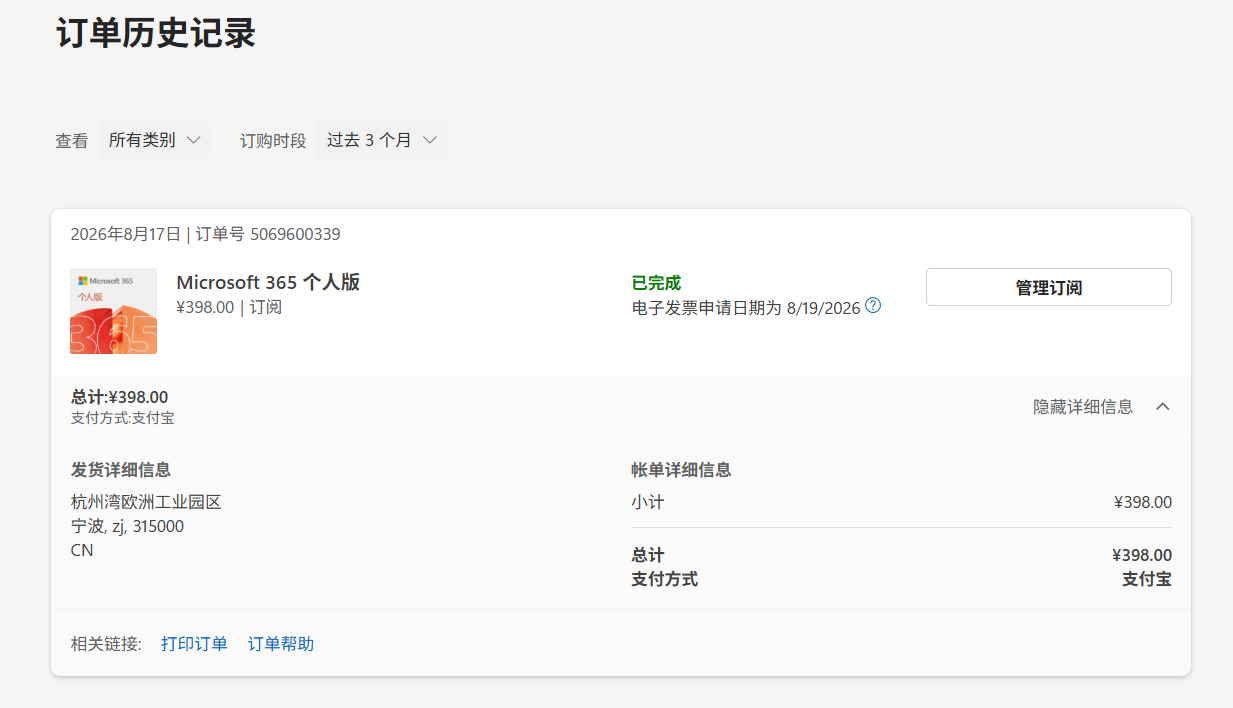Click the address line 杭州湾欧洲工业园区

pyautogui.click(x=146, y=502)
